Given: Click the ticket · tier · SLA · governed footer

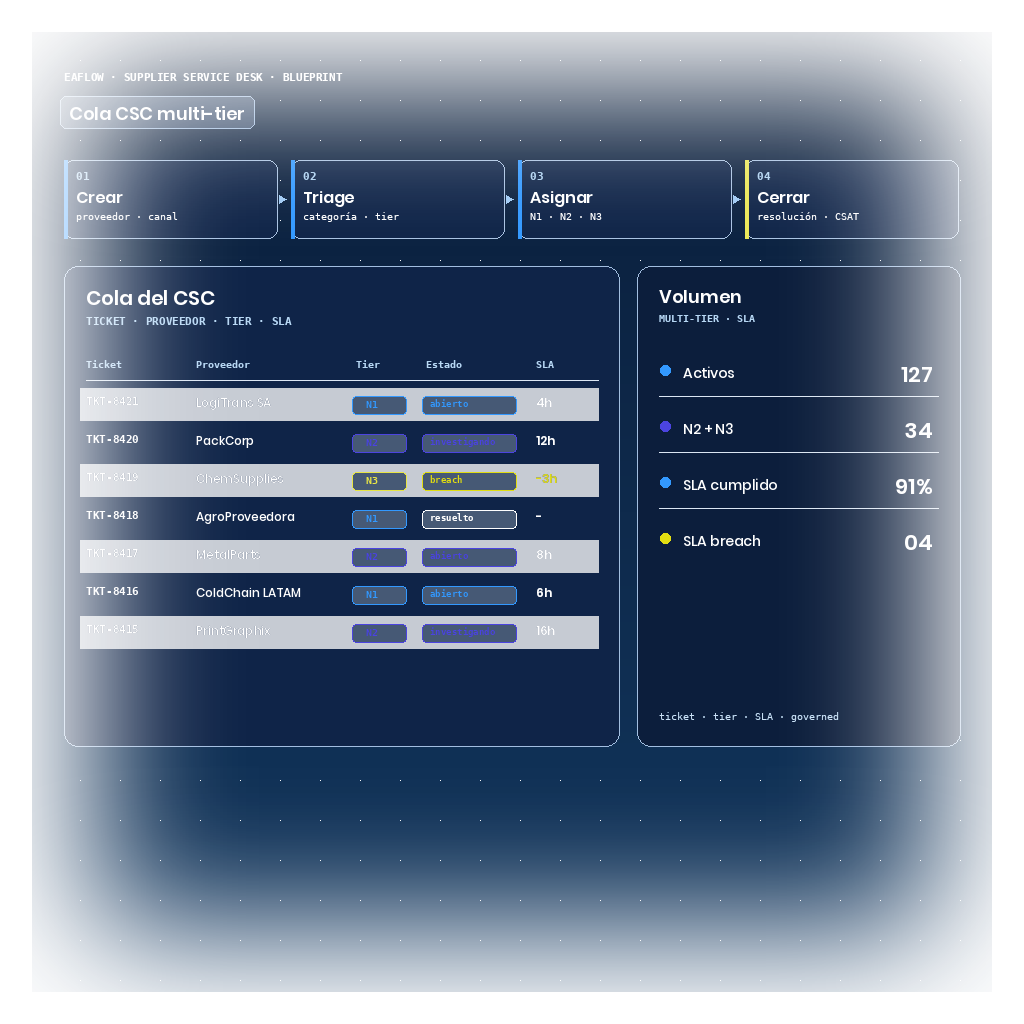Looking at the screenshot, I should pyautogui.click(x=748, y=716).
